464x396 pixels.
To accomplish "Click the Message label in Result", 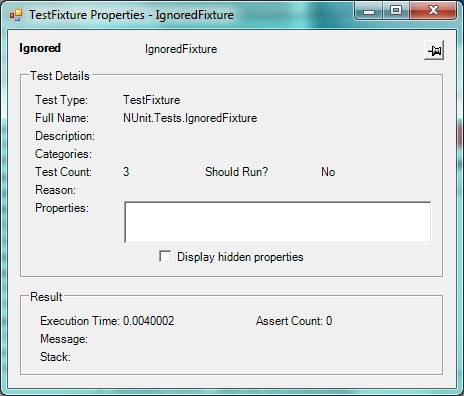I will (64, 339).
